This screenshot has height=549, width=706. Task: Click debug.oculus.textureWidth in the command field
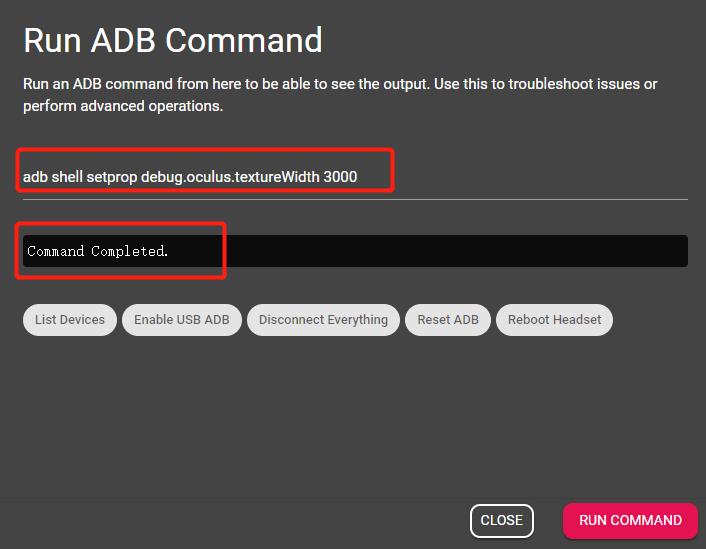pyautogui.click(x=230, y=177)
